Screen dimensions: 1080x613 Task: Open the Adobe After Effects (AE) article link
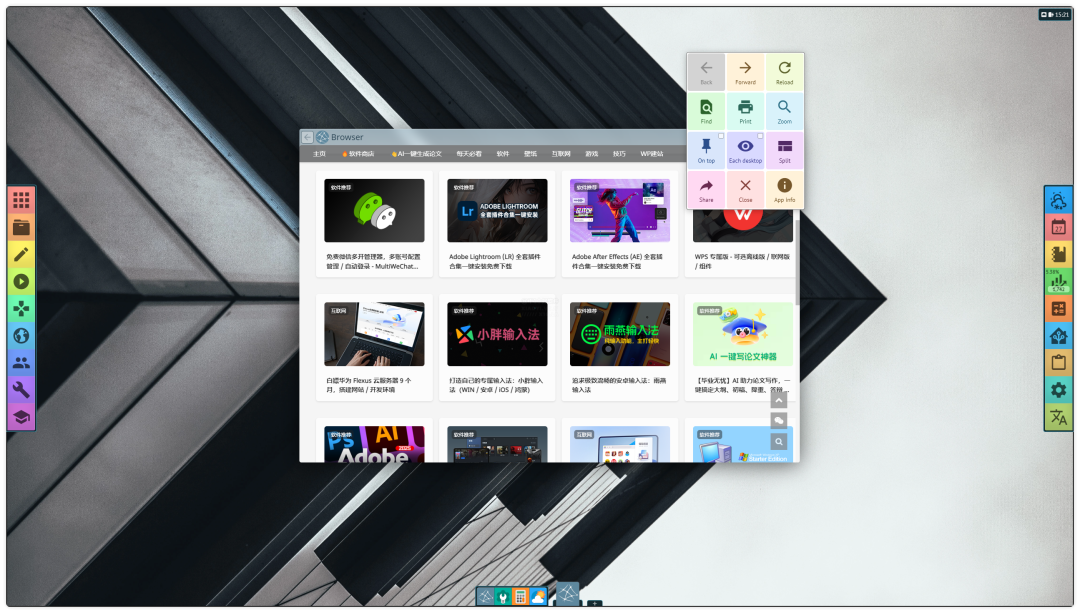tap(617, 261)
